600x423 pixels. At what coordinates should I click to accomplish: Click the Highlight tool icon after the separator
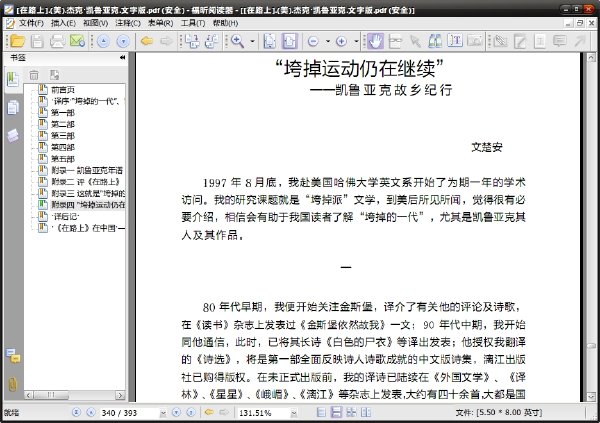coord(500,41)
